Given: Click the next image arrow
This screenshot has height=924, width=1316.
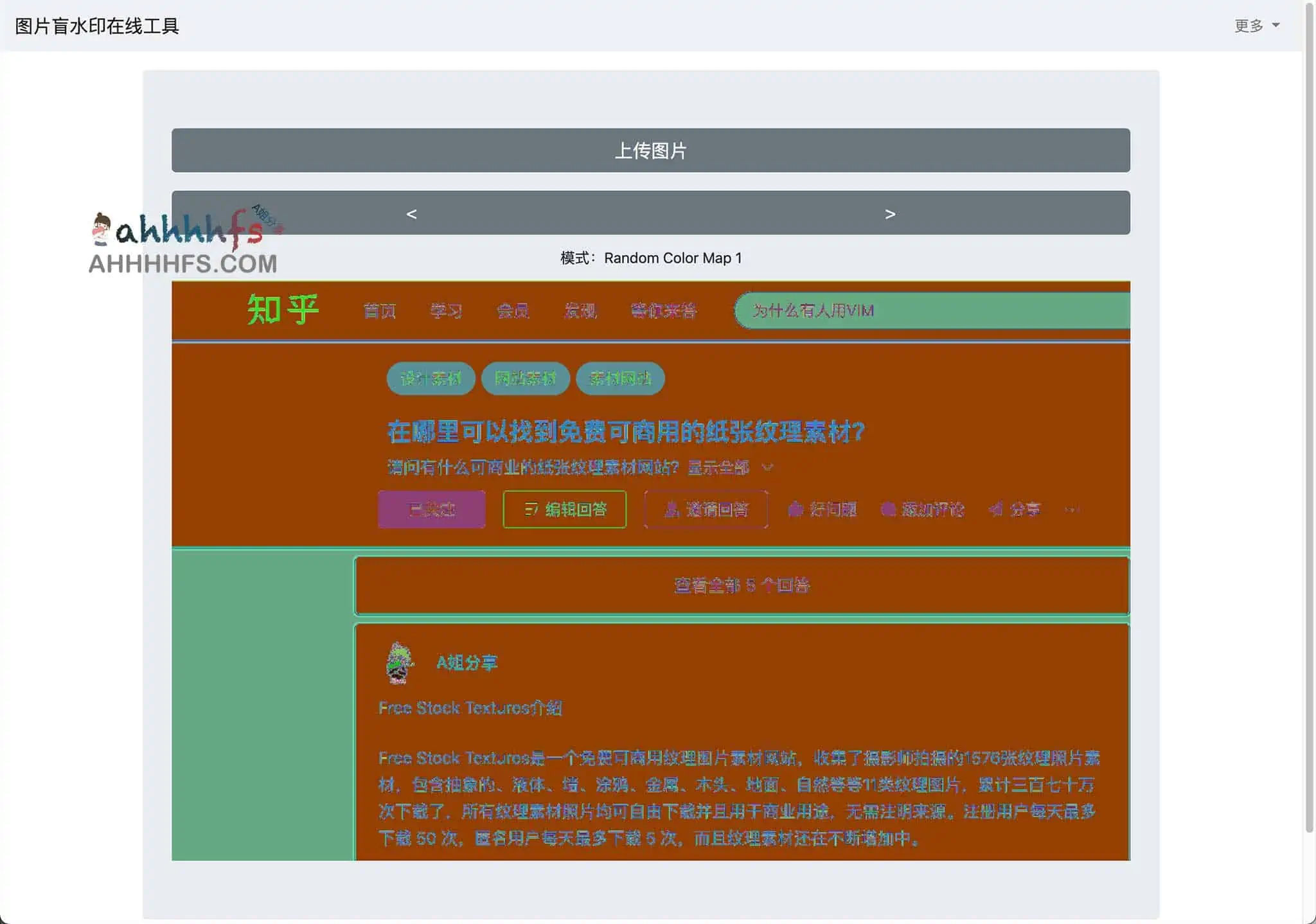Looking at the screenshot, I should pos(891,214).
